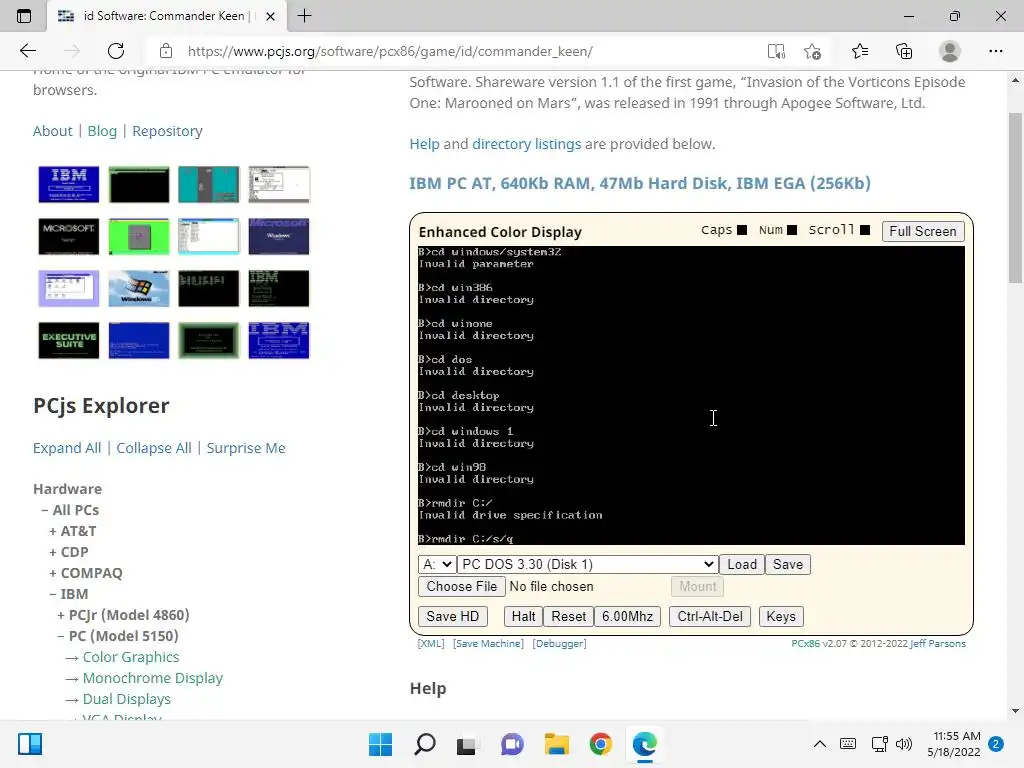Open the Blog link
This screenshot has width=1024, height=768.
click(102, 131)
